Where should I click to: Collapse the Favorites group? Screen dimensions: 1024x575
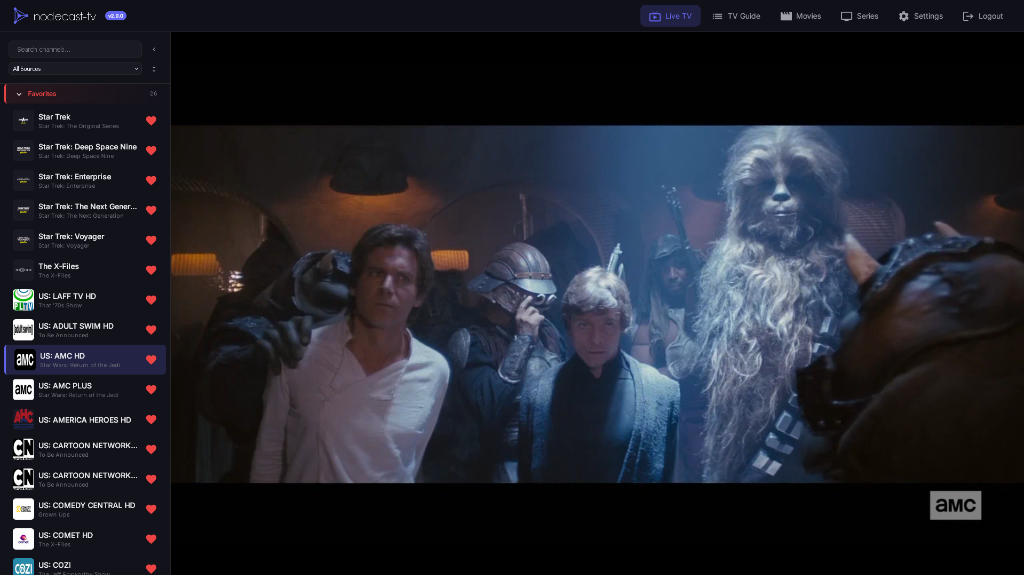point(19,94)
